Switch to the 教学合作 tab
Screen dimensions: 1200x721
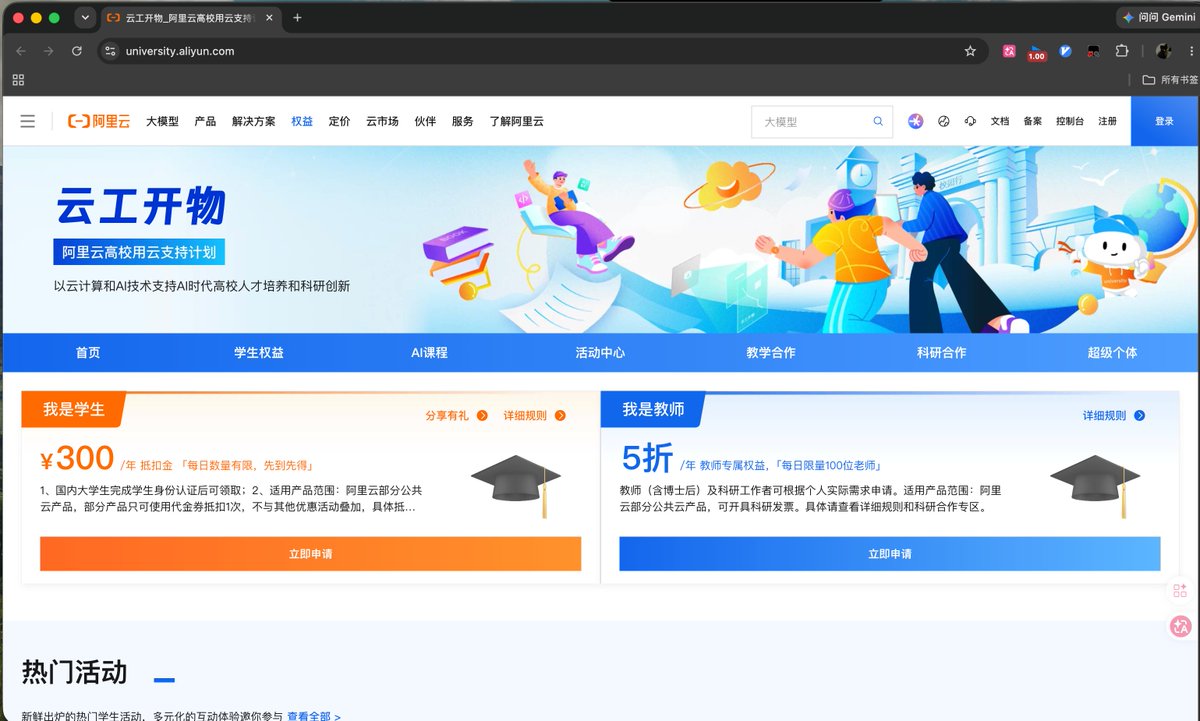(x=771, y=353)
